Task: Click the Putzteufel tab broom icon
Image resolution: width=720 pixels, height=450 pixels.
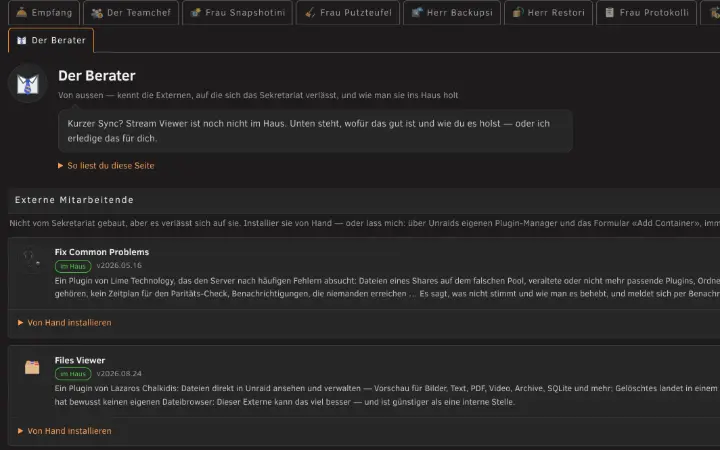Action: click(310, 12)
